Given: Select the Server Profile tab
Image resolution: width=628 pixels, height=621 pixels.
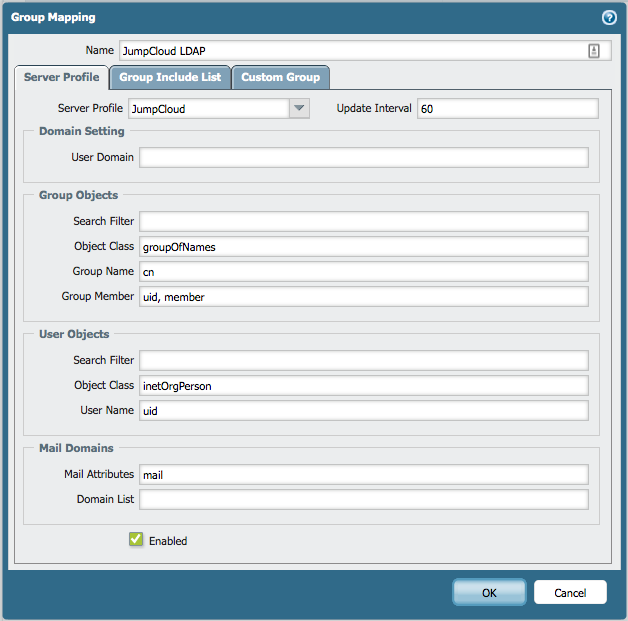Looking at the screenshot, I should pos(61,77).
